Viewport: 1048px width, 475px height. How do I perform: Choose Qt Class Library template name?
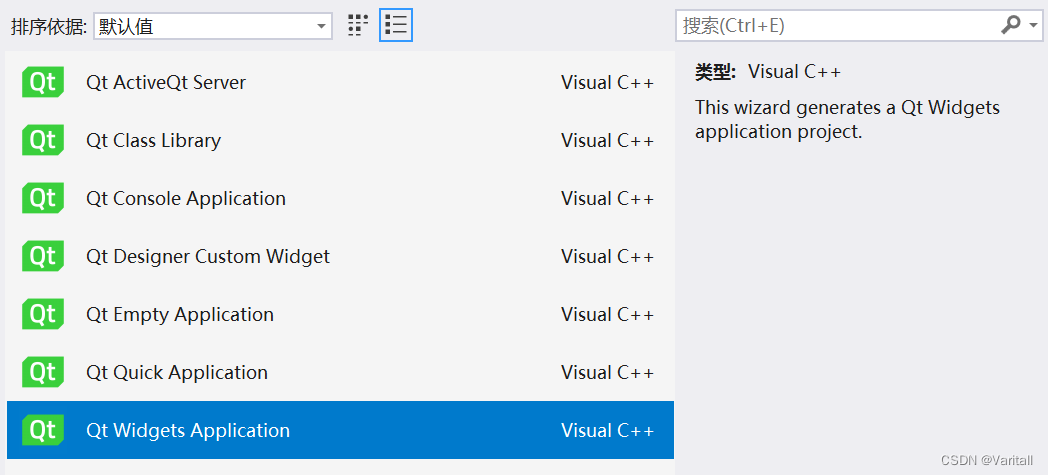[x=153, y=141]
